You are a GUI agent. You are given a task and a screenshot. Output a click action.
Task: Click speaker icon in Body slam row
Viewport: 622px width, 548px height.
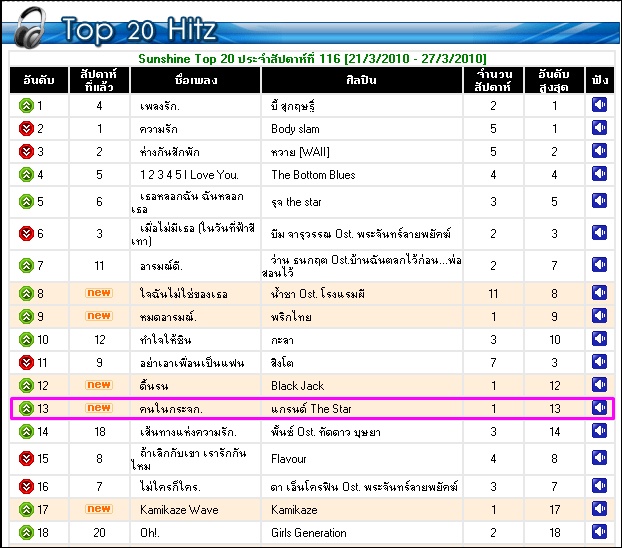coord(599,128)
